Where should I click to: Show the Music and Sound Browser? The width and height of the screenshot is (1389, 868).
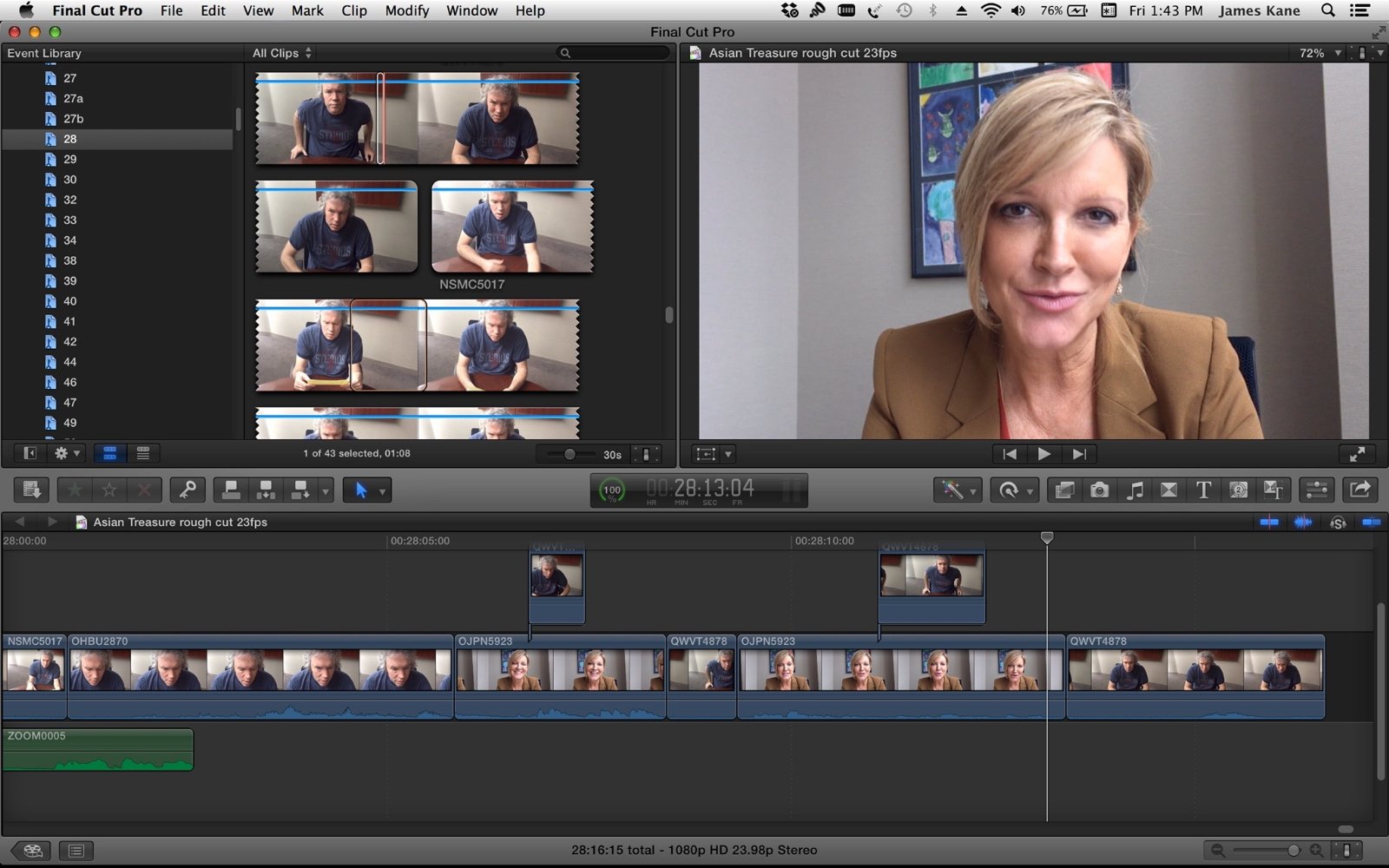point(1134,490)
